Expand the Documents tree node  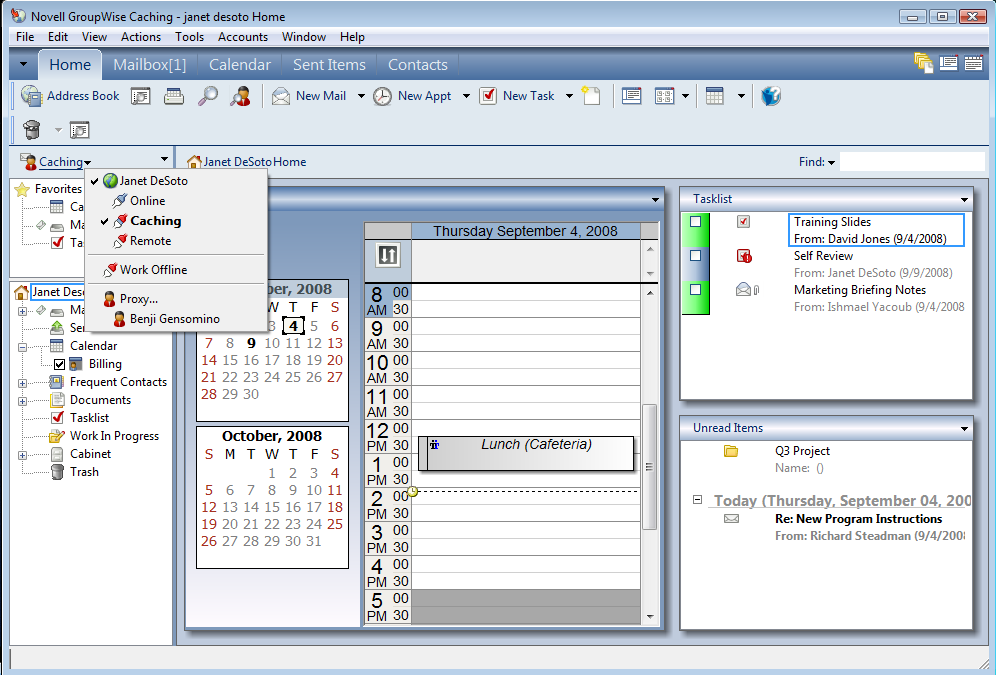click(22, 401)
